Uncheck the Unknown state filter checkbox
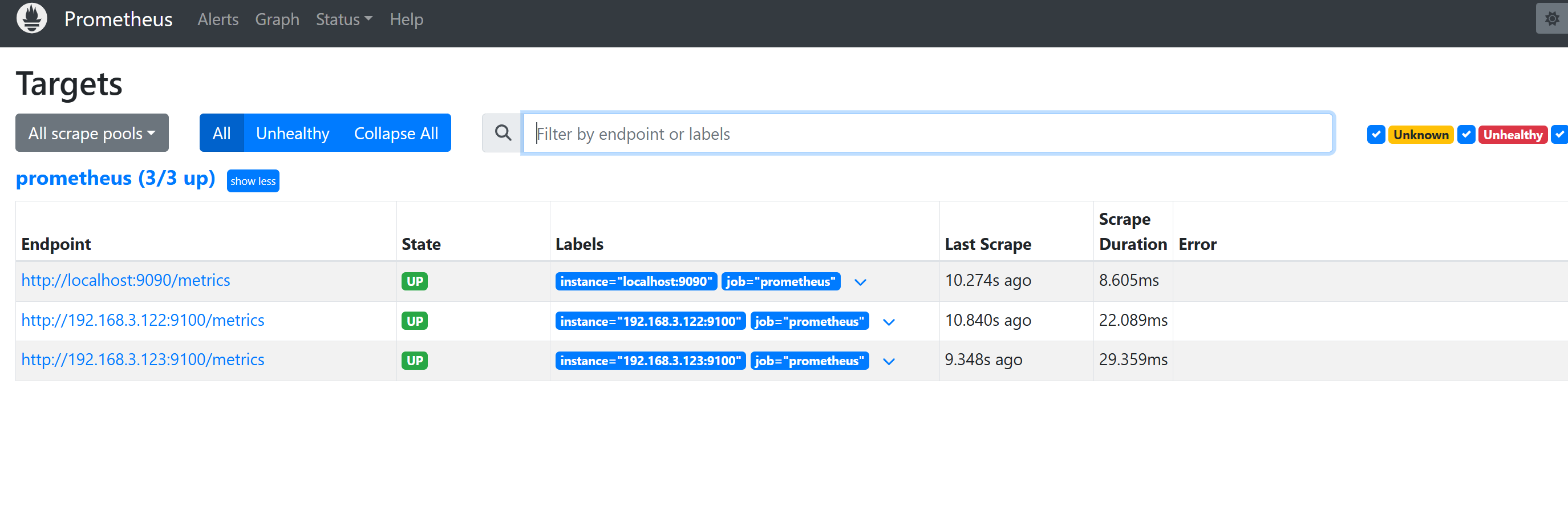This screenshot has height=513, width=1568. point(1376,135)
